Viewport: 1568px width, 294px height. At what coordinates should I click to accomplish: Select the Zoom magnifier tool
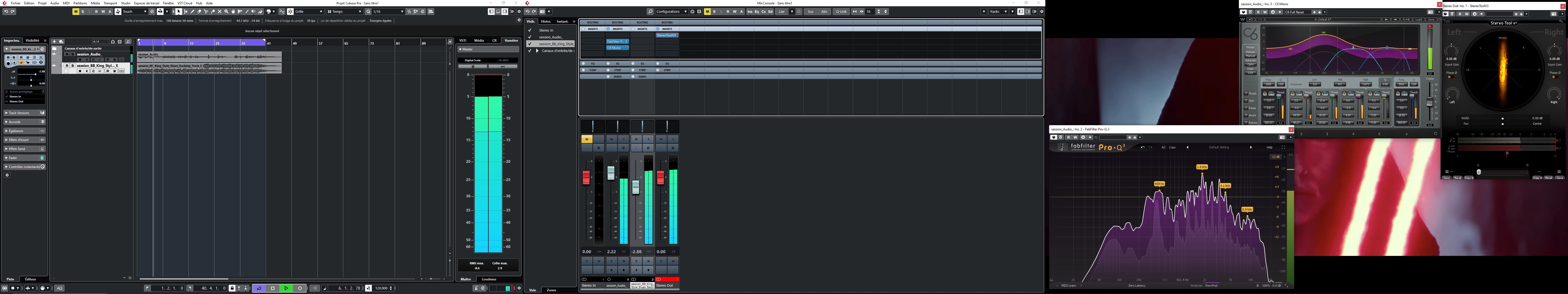(x=226, y=11)
